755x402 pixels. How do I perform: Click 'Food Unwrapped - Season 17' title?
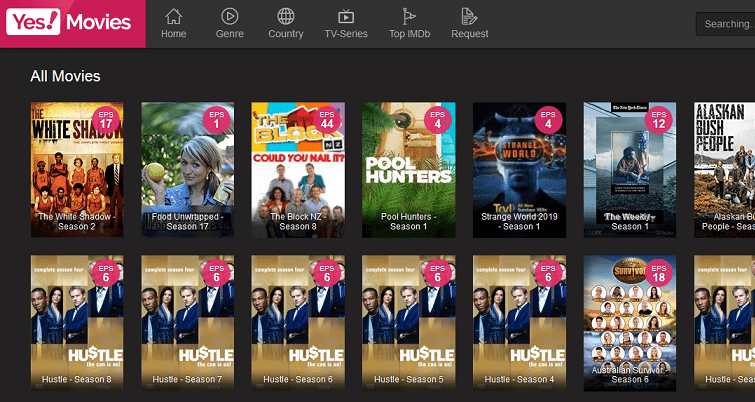point(188,221)
